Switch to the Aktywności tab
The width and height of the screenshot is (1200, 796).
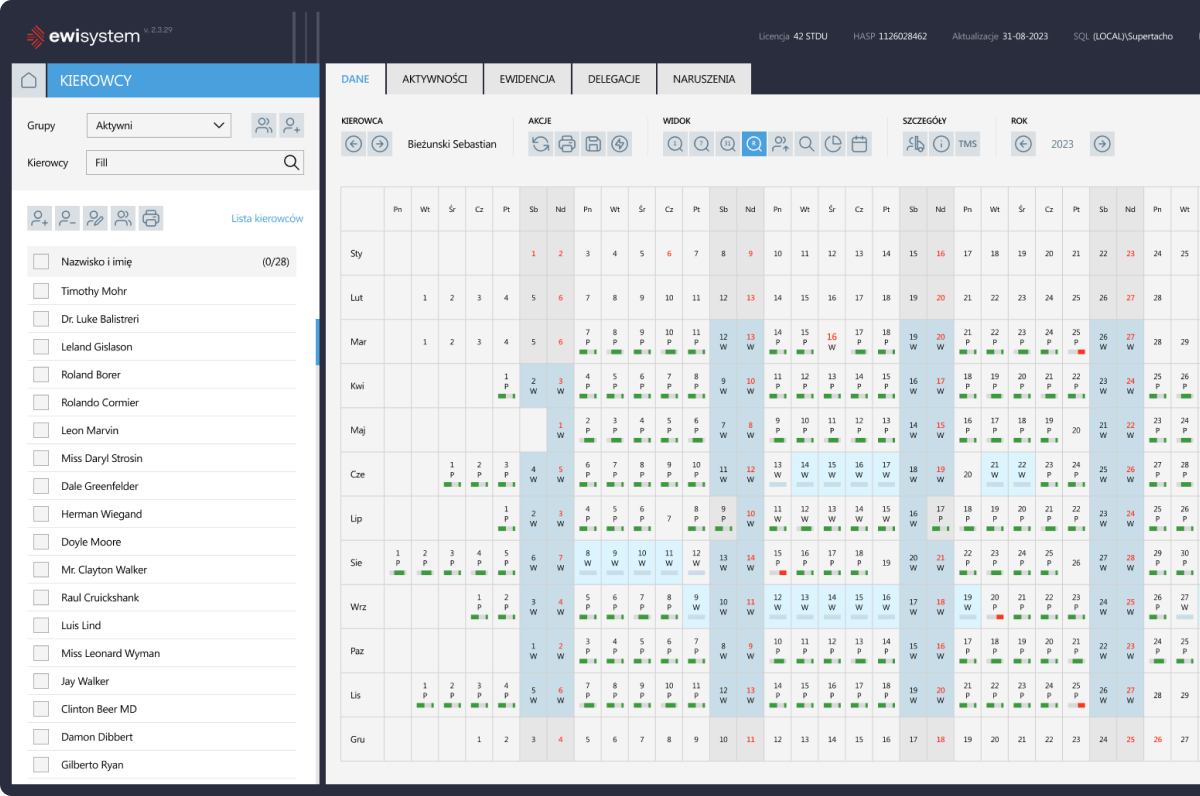click(x=435, y=79)
